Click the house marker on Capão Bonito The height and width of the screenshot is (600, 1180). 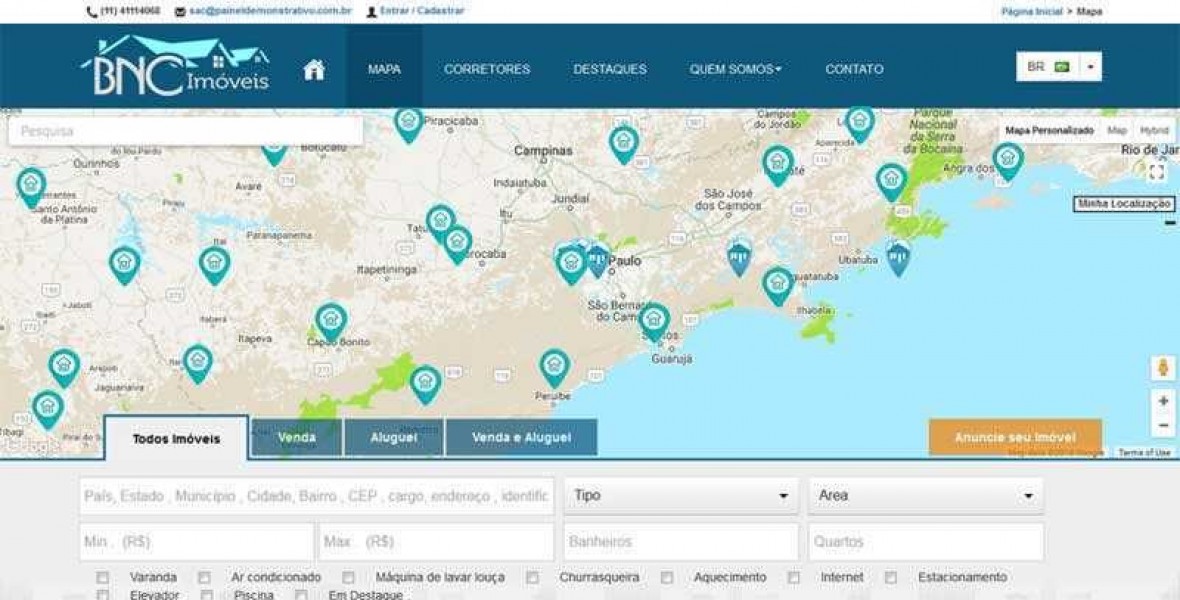coord(331,321)
